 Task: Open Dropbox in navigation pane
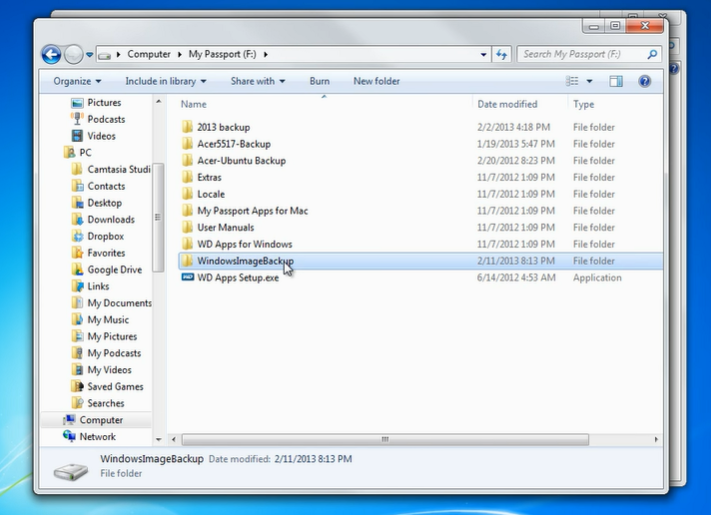tap(105, 237)
